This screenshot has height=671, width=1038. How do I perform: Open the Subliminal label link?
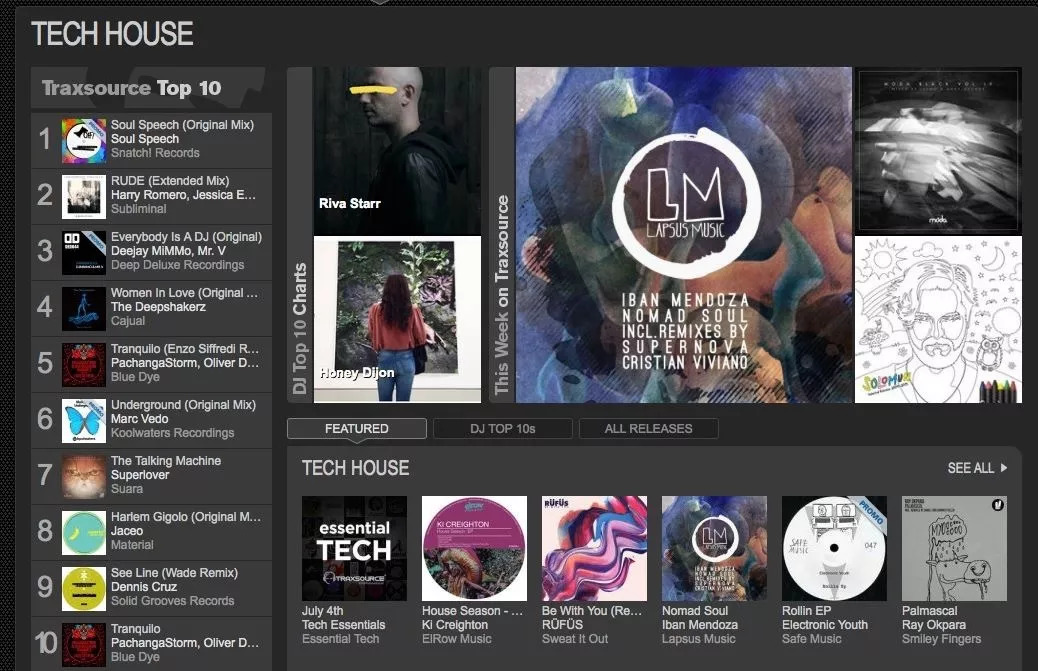point(139,209)
